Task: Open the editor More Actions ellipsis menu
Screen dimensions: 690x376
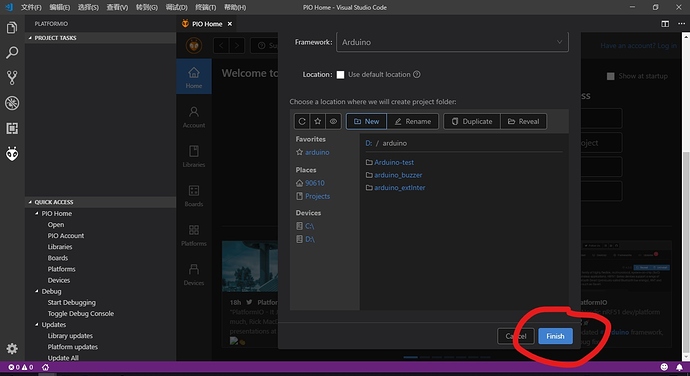Action: pyautogui.click(x=681, y=24)
